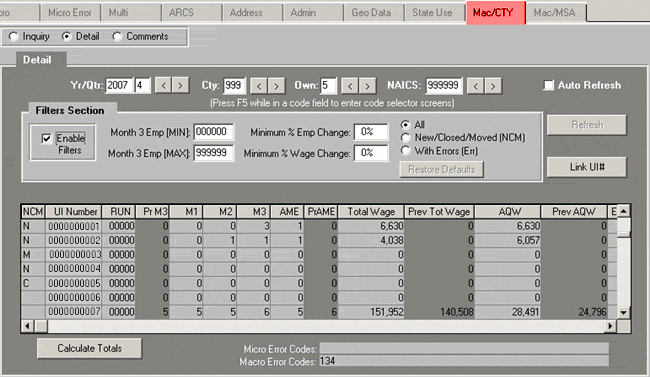Open the Micro Error tab

point(70,13)
